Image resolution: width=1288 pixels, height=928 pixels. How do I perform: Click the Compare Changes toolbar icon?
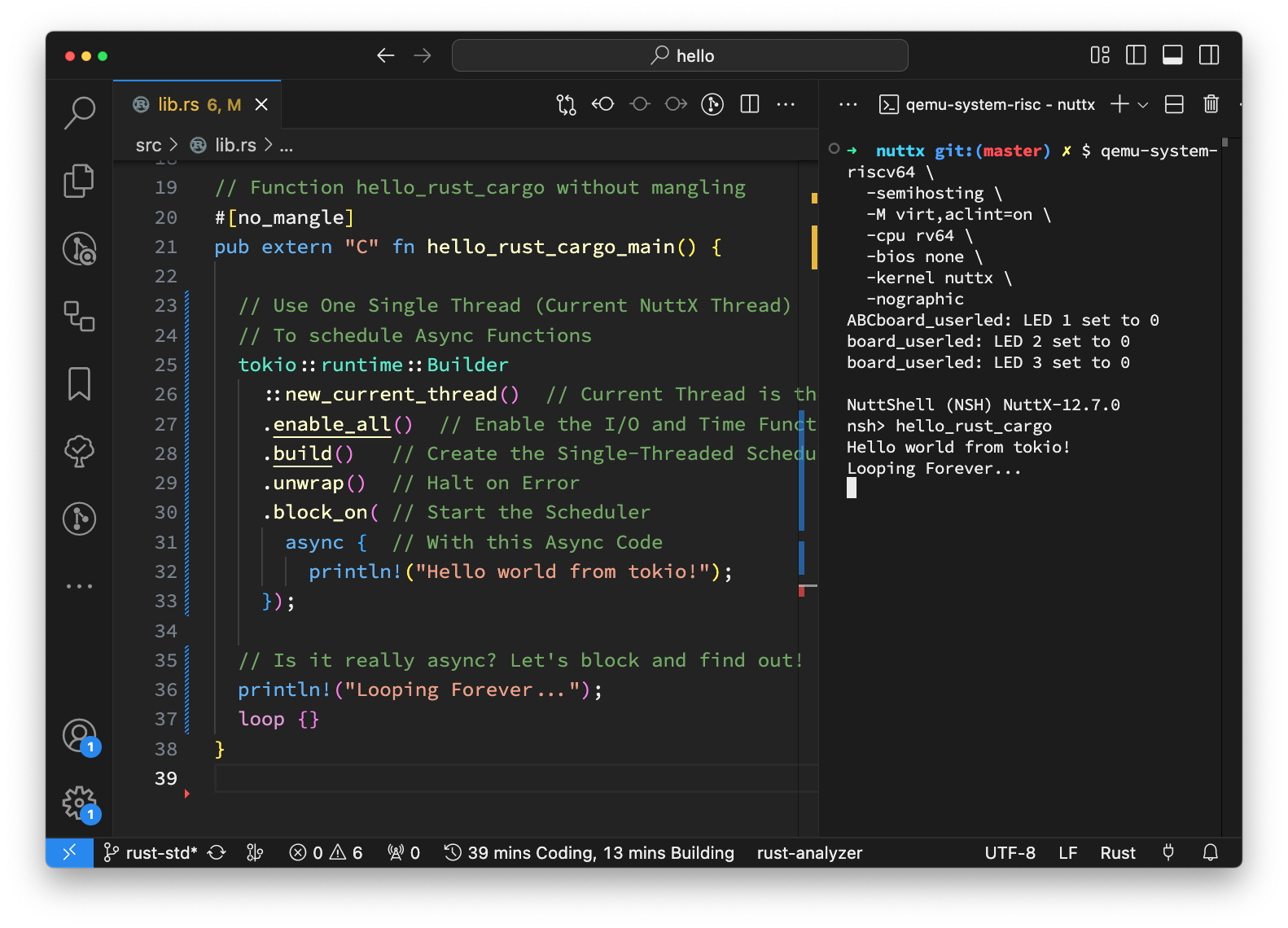566,104
